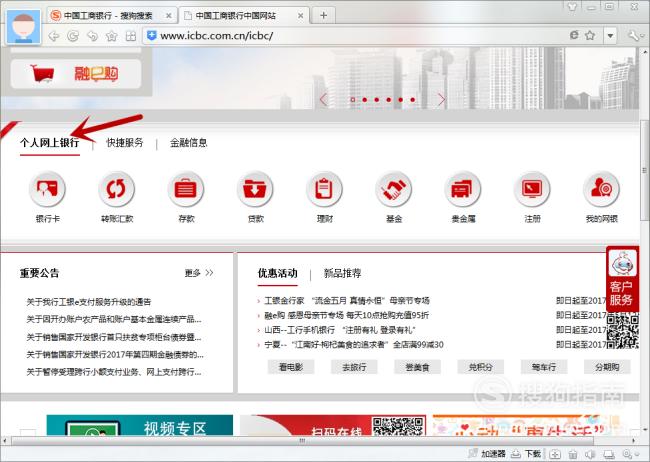Open the wrench tools menu icon

point(634,36)
